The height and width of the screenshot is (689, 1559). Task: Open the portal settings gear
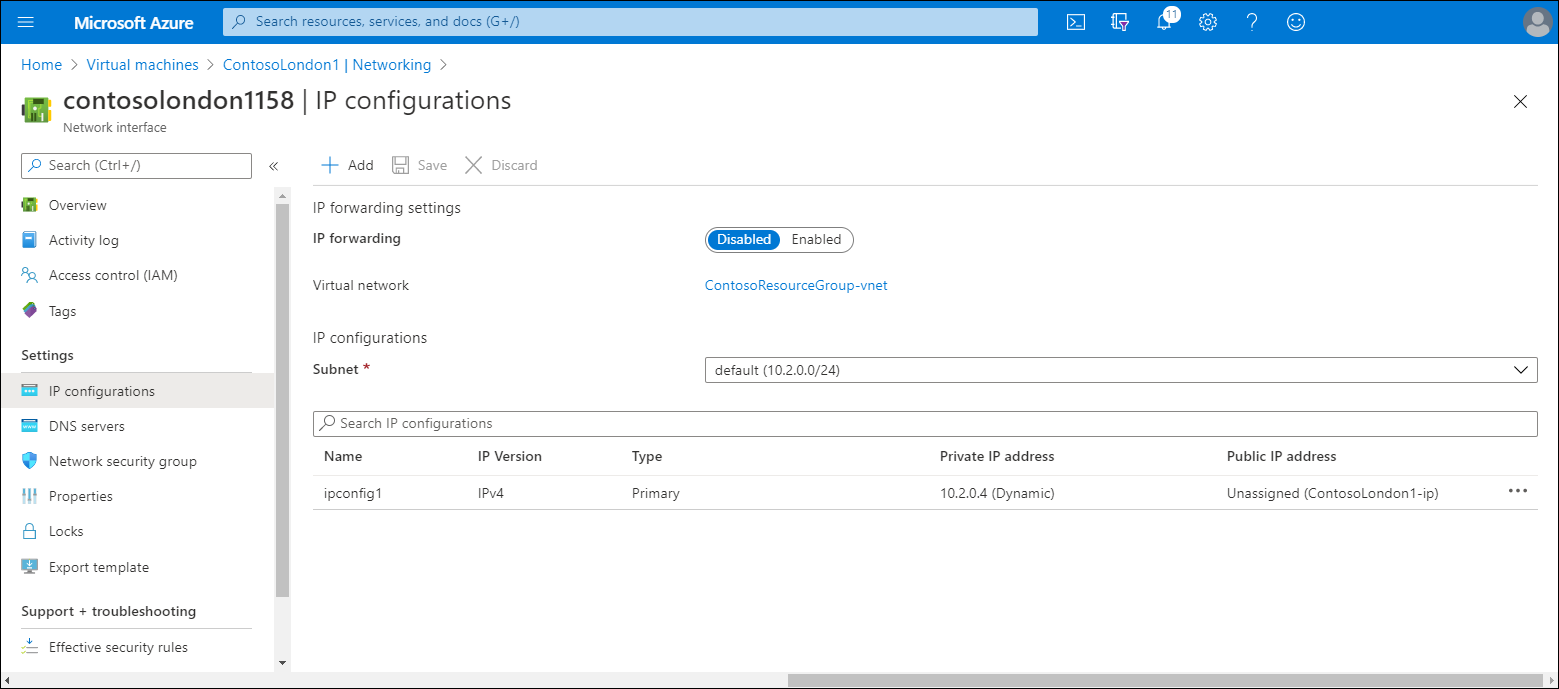tap(1207, 21)
